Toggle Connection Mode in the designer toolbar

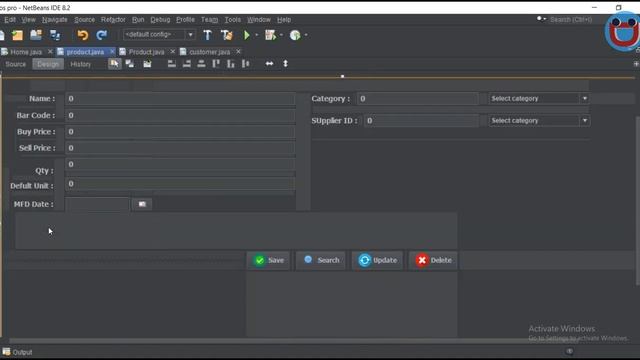(130, 64)
